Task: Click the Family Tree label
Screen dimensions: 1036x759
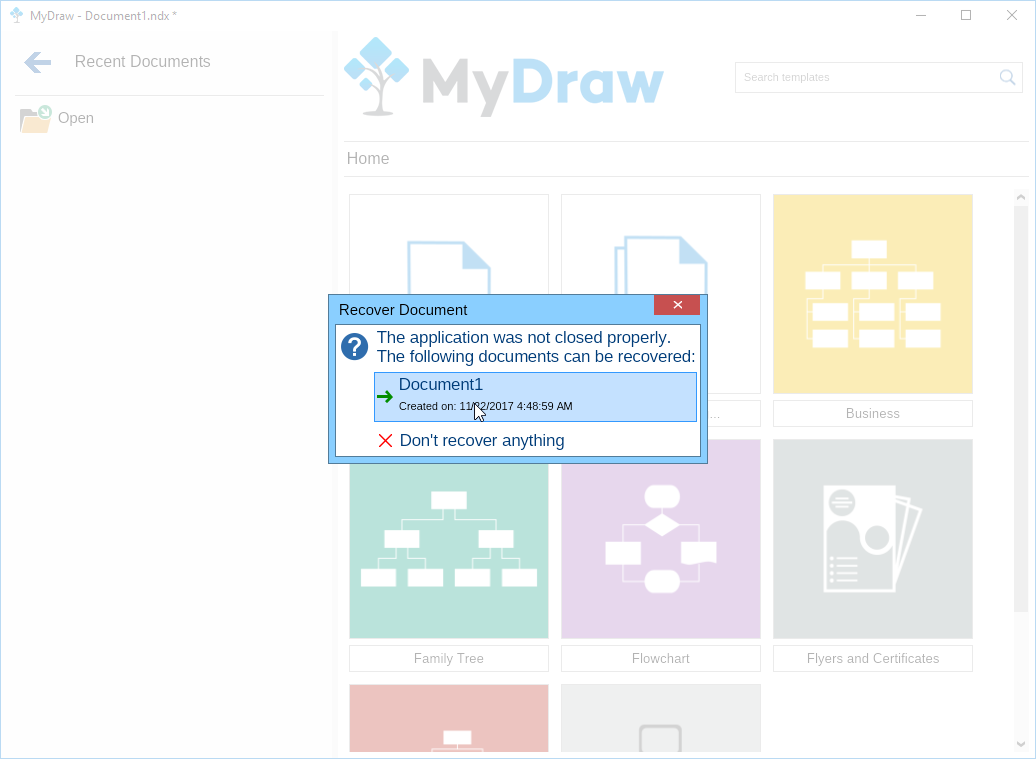Action: [449, 659]
